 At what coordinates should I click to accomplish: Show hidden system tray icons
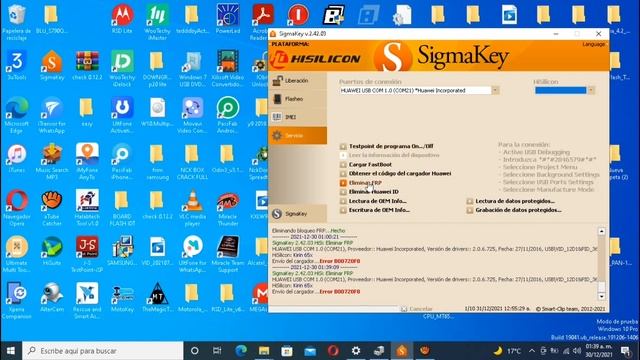pos(531,351)
